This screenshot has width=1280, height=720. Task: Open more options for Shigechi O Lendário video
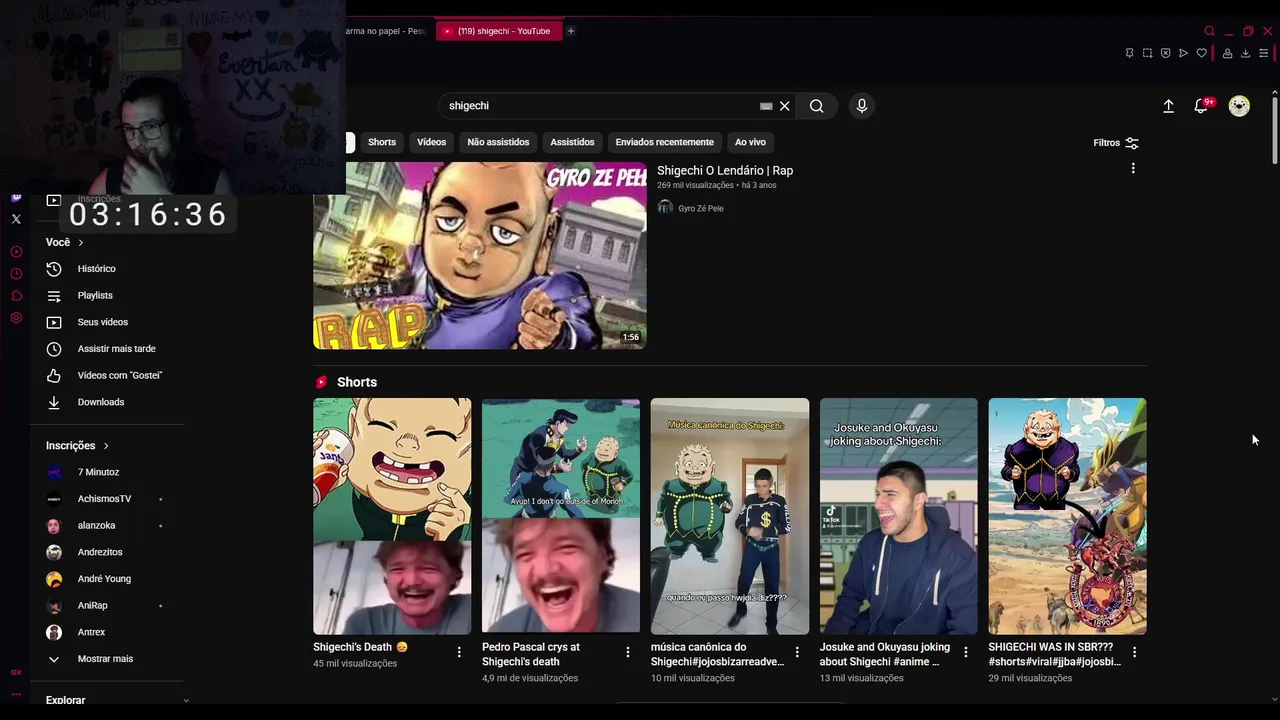click(1133, 169)
